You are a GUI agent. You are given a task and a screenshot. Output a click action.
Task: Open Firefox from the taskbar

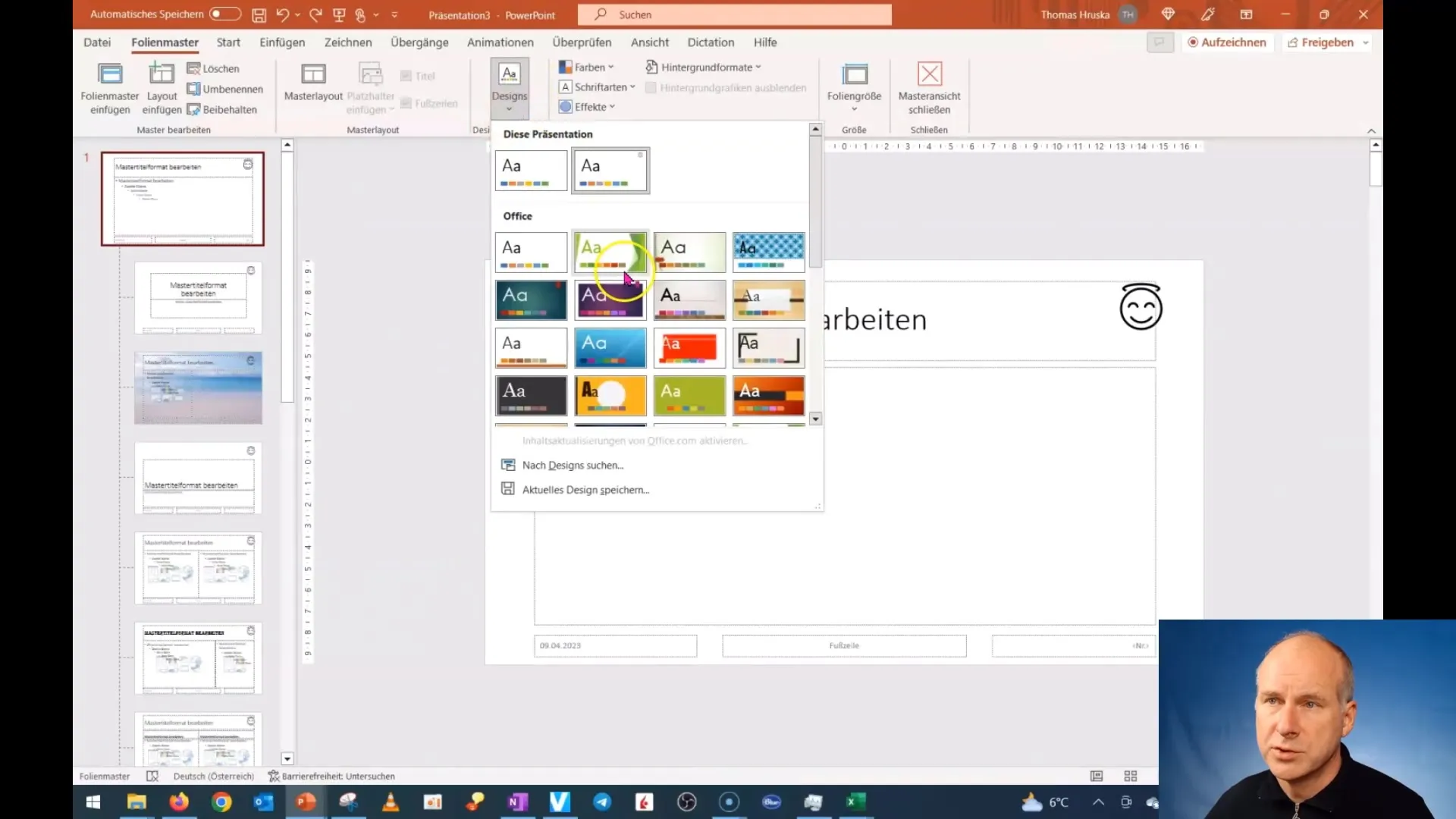pyautogui.click(x=179, y=802)
